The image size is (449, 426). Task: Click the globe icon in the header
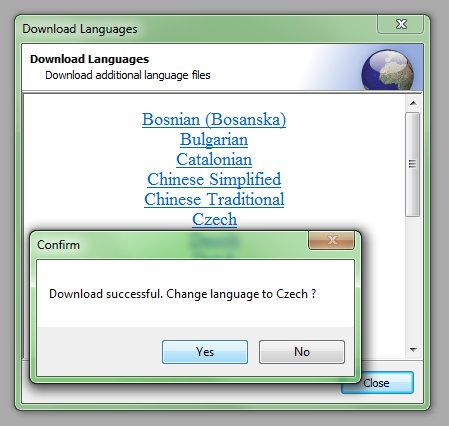tap(388, 70)
